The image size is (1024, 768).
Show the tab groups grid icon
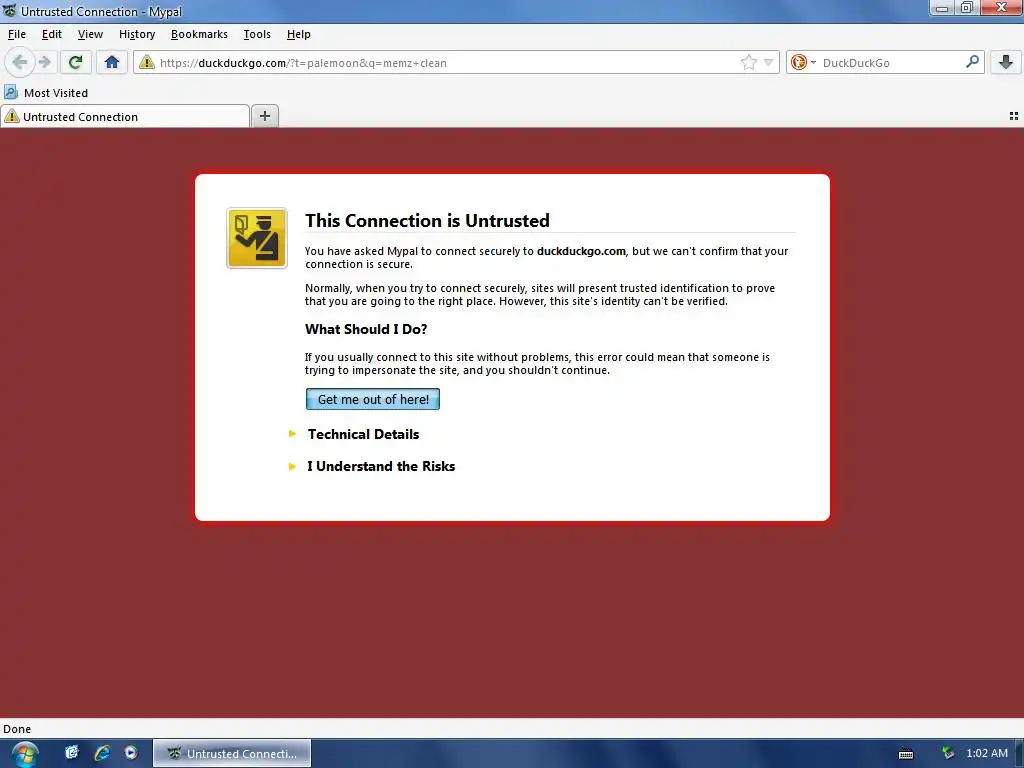pos(1014,116)
